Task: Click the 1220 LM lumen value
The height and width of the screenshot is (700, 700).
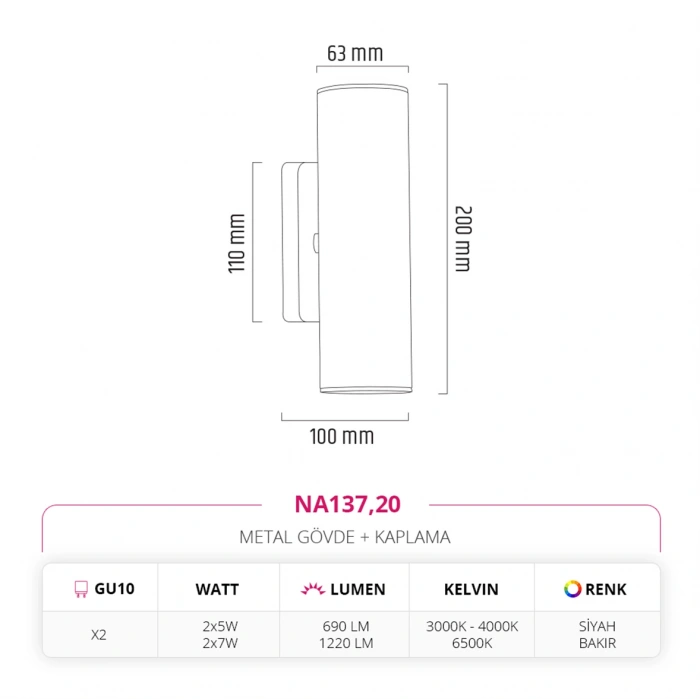Action: click(345, 643)
